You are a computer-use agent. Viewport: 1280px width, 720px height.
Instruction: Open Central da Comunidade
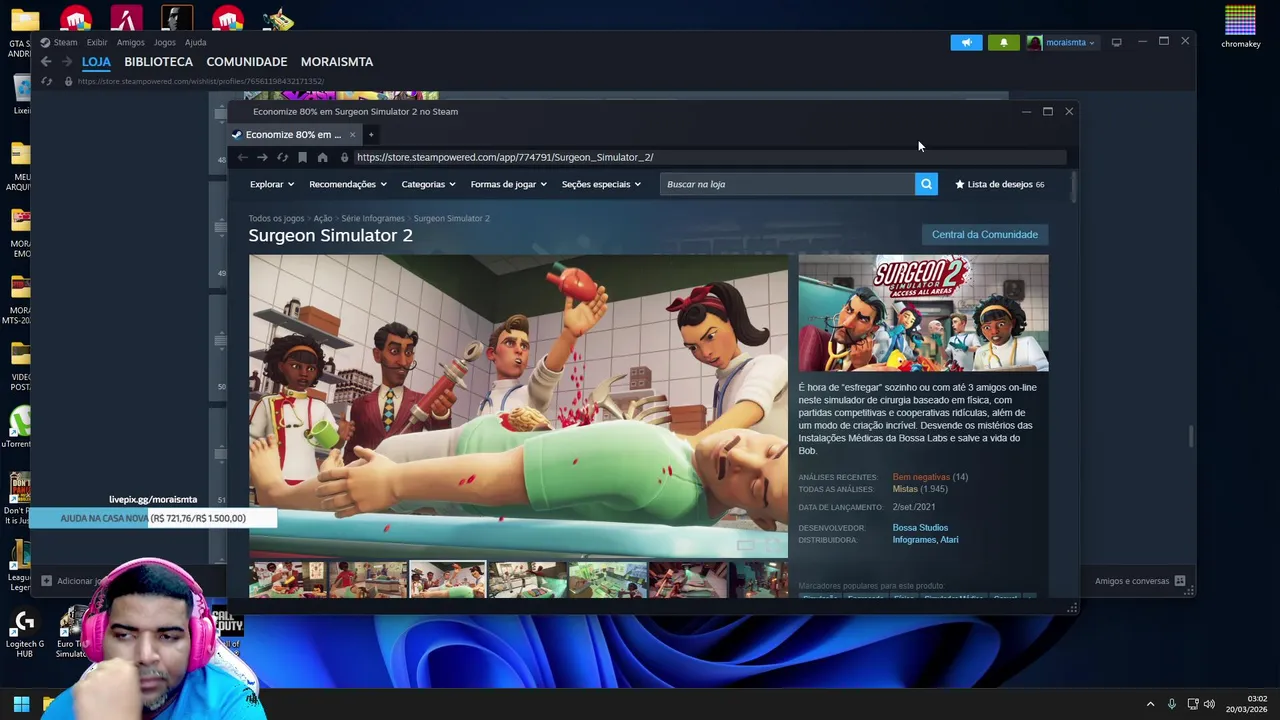[984, 234]
